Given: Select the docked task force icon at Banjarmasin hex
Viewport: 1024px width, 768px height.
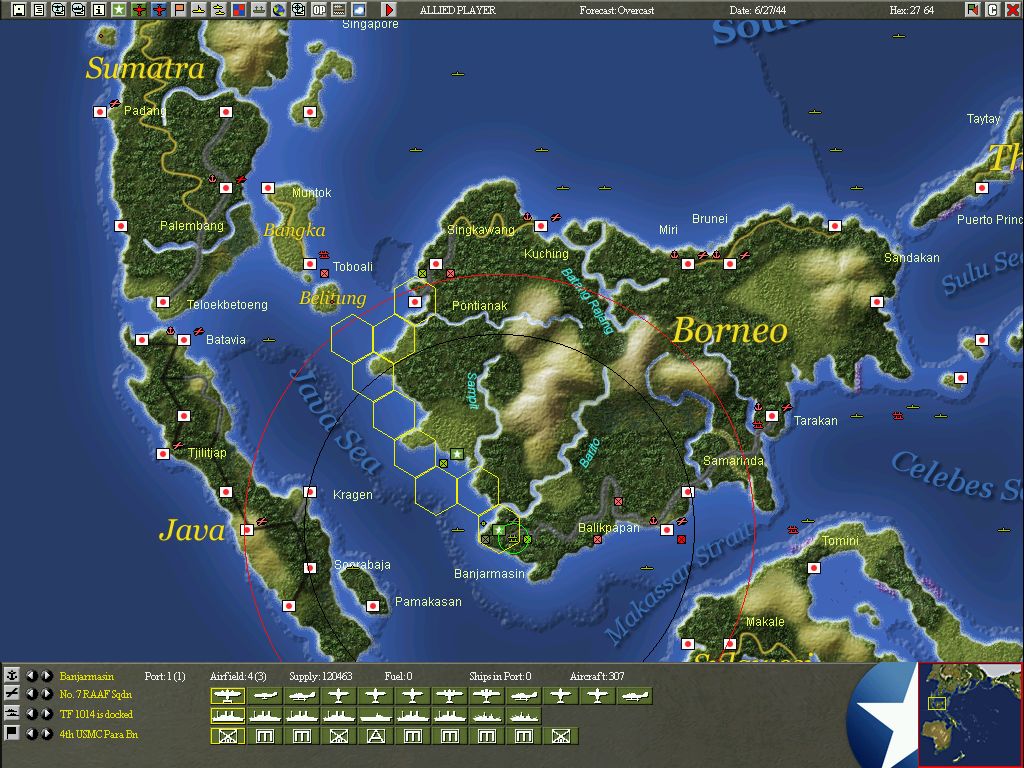Looking at the screenshot, I should [x=513, y=539].
